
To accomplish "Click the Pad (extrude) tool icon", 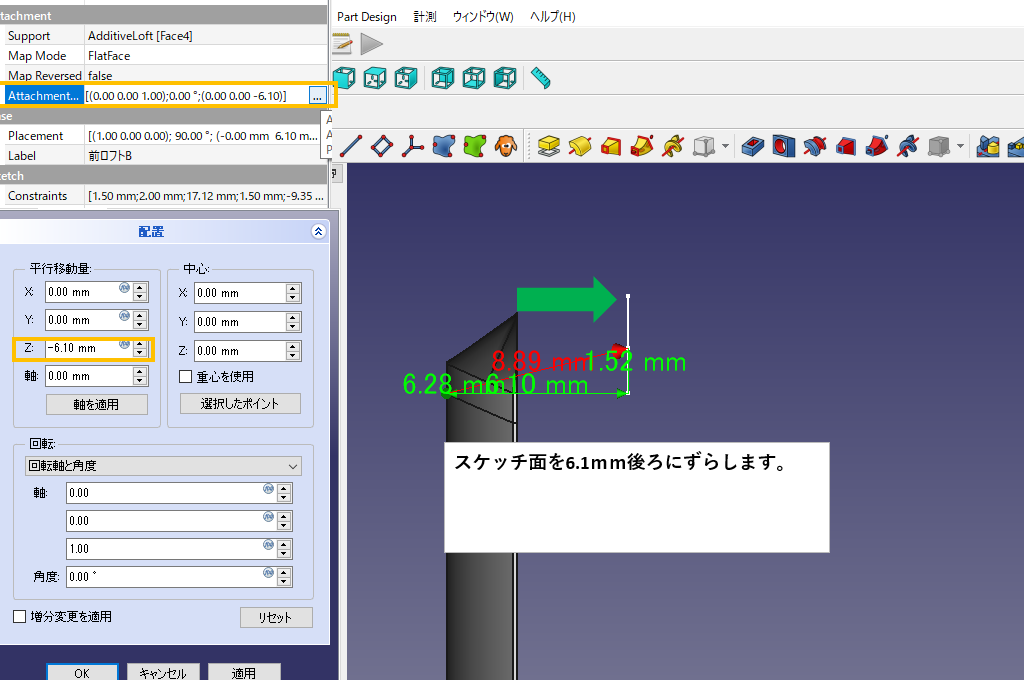I will (548, 147).
